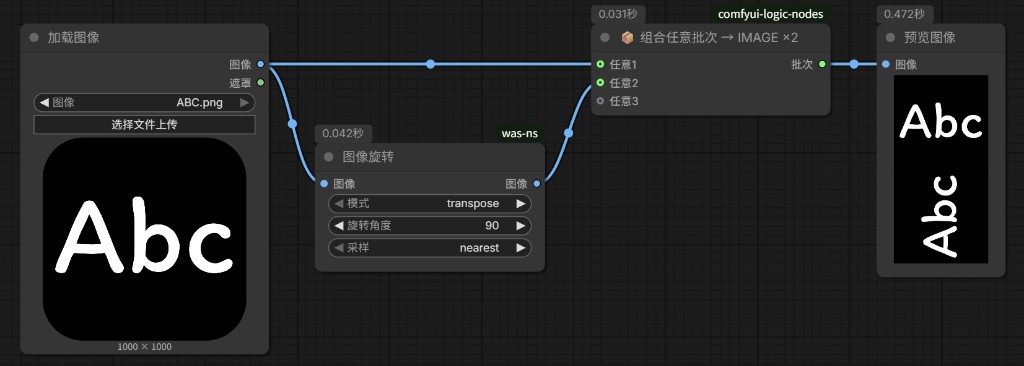The height and width of the screenshot is (366, 1024).
Task: Click the link midpoint between 批次 and 预览图像
Action: click(x=854, y=64)
